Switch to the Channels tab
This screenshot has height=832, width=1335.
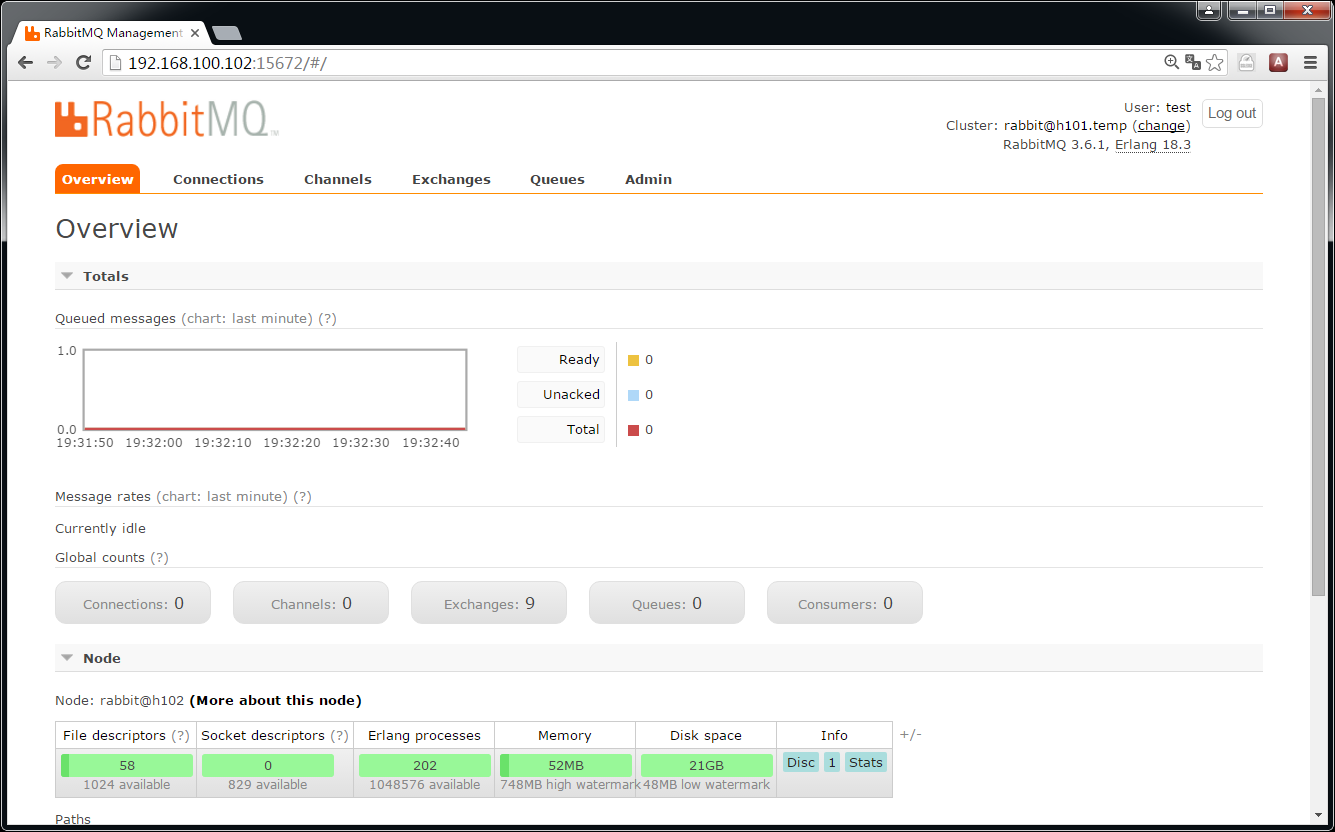(x=338, y=180)
